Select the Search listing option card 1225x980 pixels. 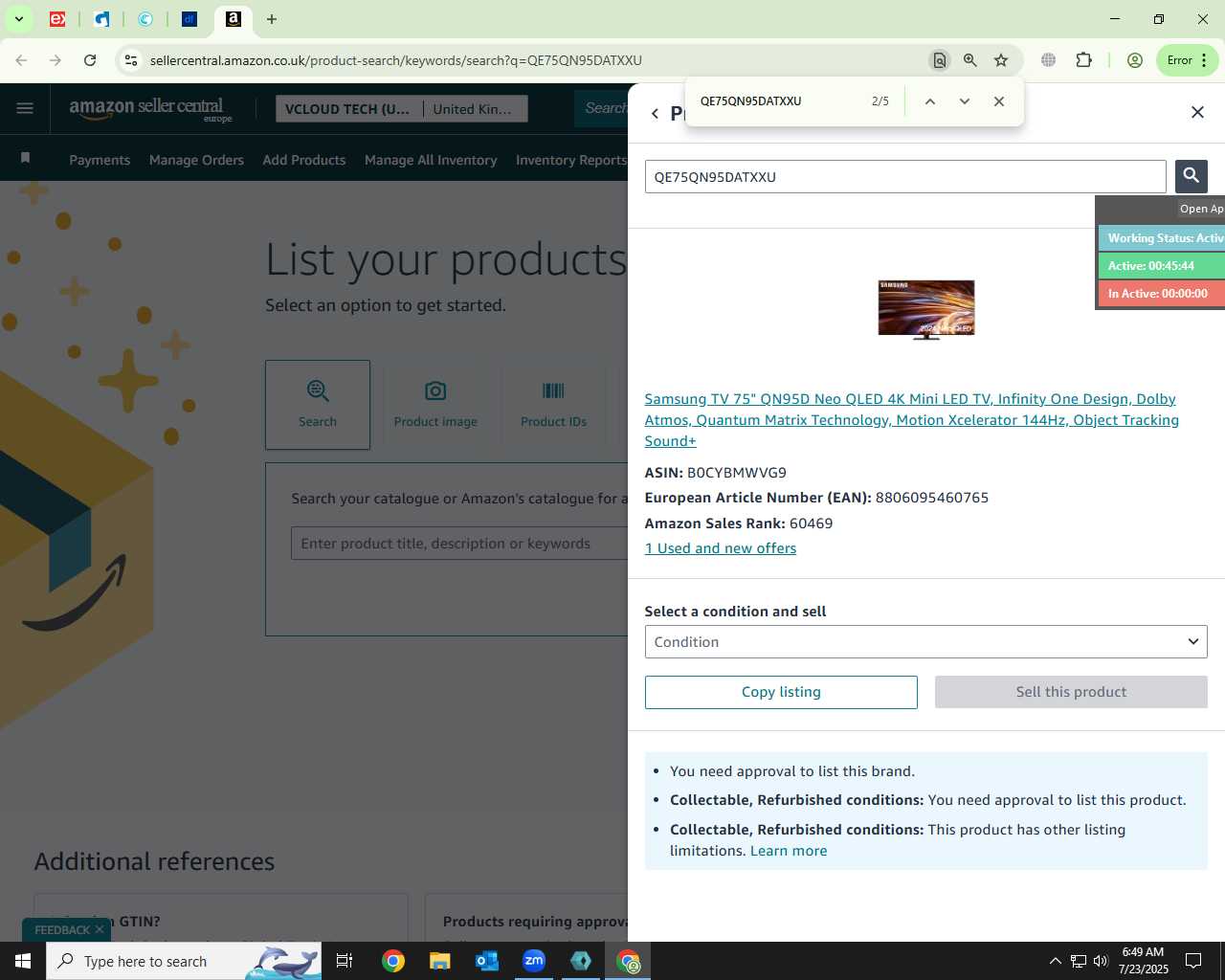pos(318,405)
